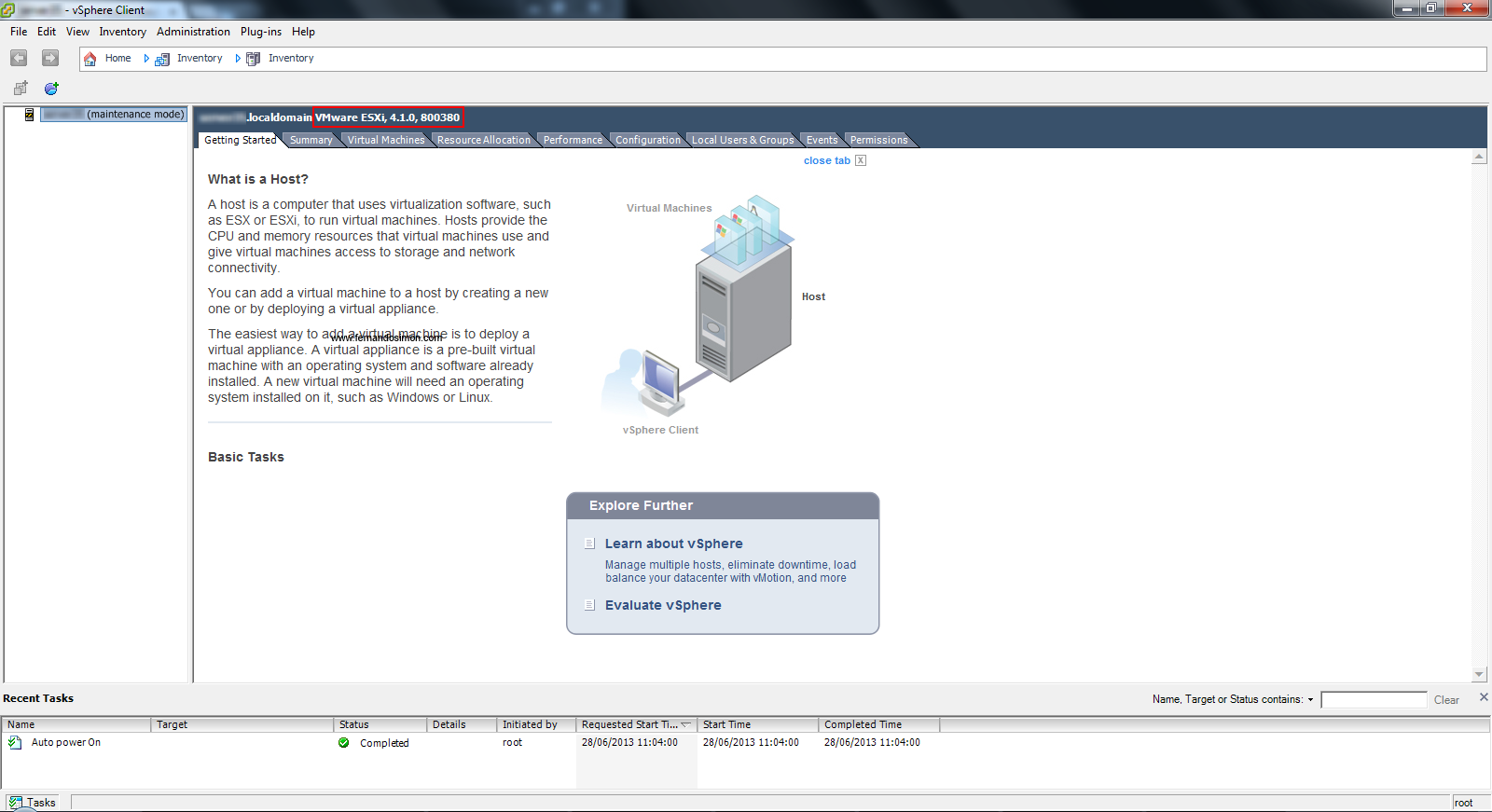Click the root initiated-by cell
This screenshot has width=1492, height=812.
[x=512, y=743]
